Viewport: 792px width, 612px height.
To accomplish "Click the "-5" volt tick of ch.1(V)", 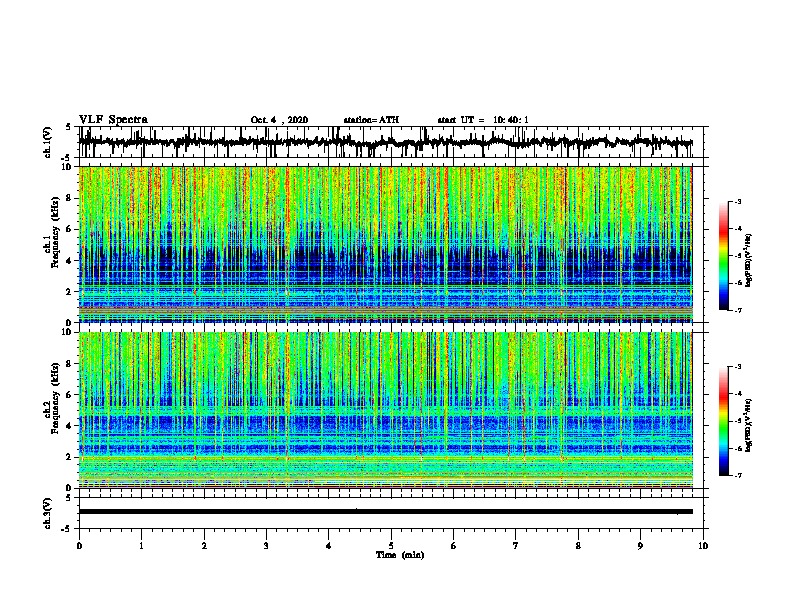I will [x=68, y=158].
